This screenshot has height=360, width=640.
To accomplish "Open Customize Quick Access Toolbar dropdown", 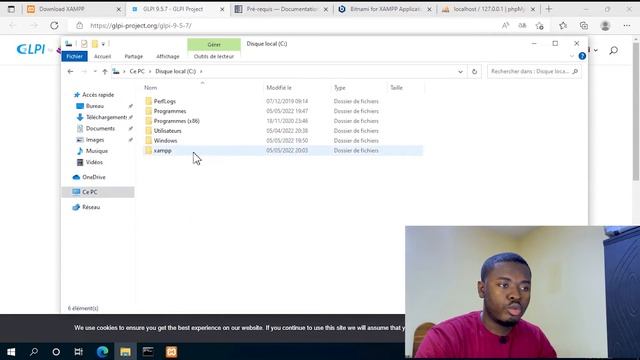I will click(x=103, y=44).
